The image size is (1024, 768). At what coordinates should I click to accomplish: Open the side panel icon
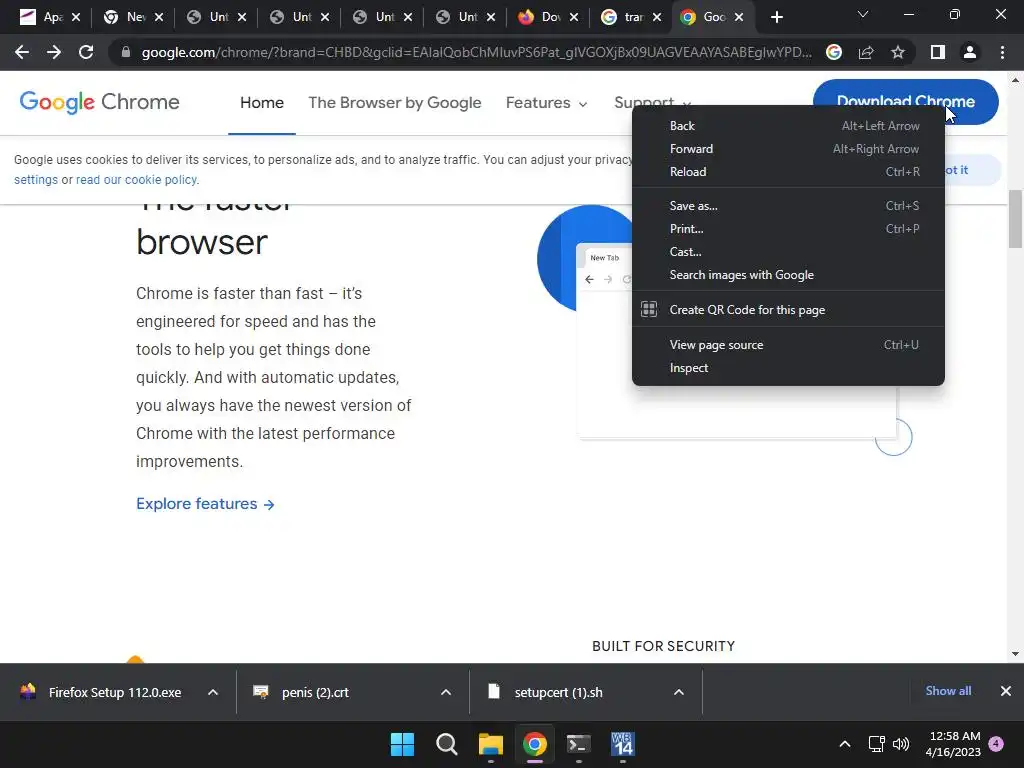[938, 52]
